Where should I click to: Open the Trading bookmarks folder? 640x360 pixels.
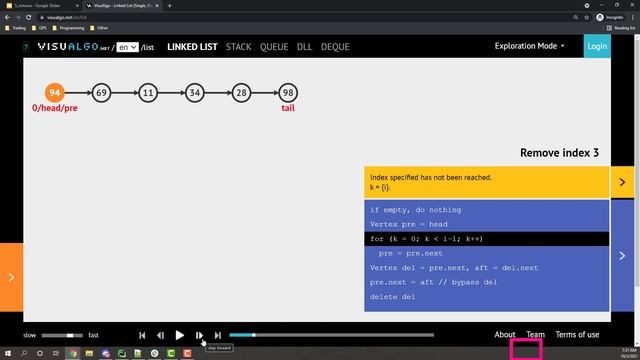tap(16, 28)
